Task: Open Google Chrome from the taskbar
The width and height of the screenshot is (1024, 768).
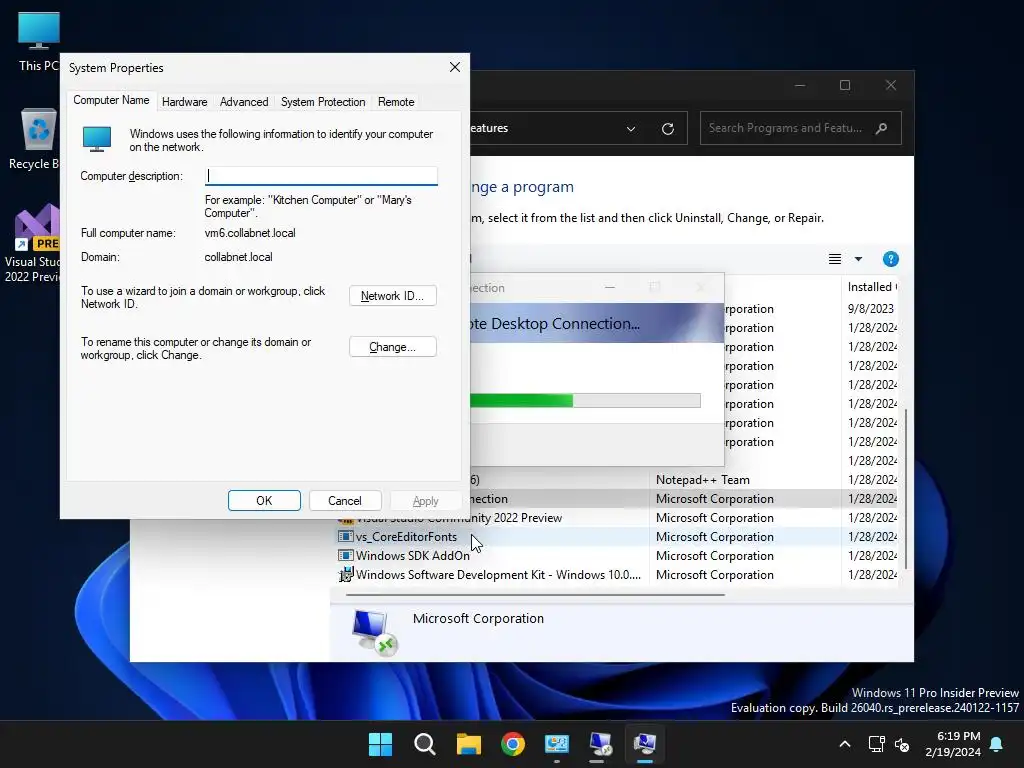Action: tap(513, 744)
